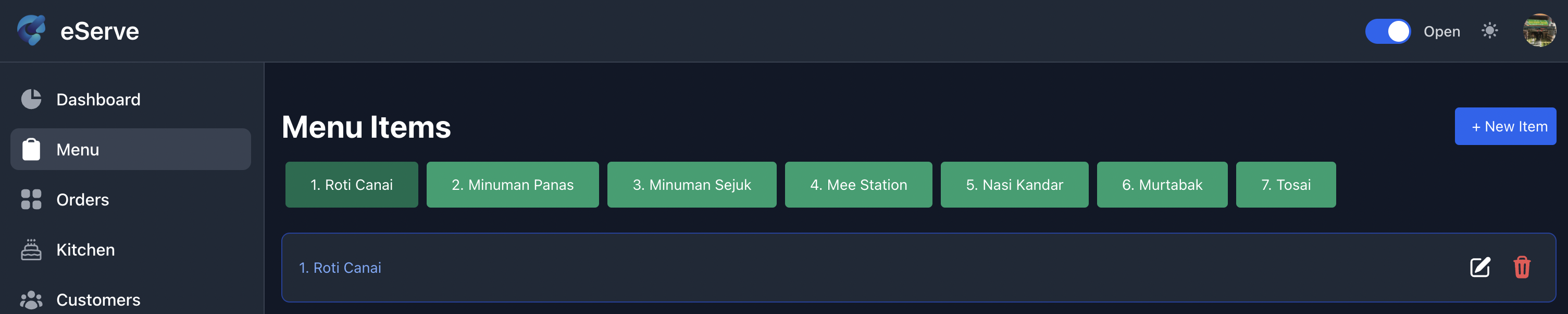Click the Kitchen cake icon in the sidebar
The height and width of the screenshot is (314, 1568).
(31, 249)
